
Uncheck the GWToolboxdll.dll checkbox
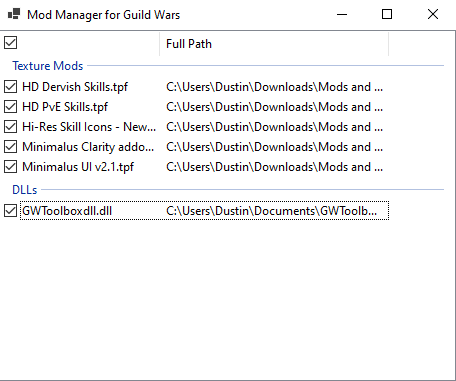[x=10, y=211]
